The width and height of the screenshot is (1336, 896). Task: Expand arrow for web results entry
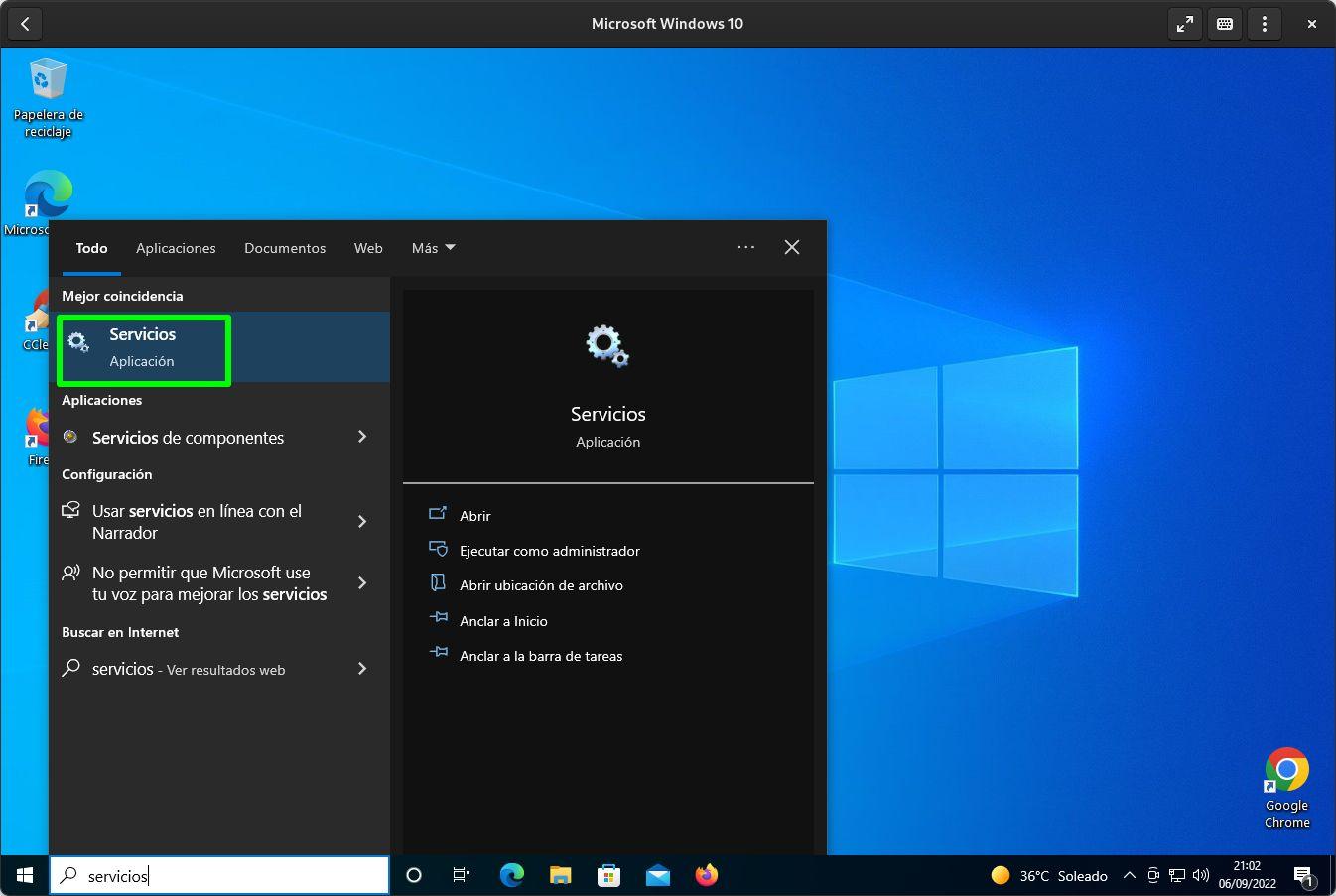pos(362,669)
